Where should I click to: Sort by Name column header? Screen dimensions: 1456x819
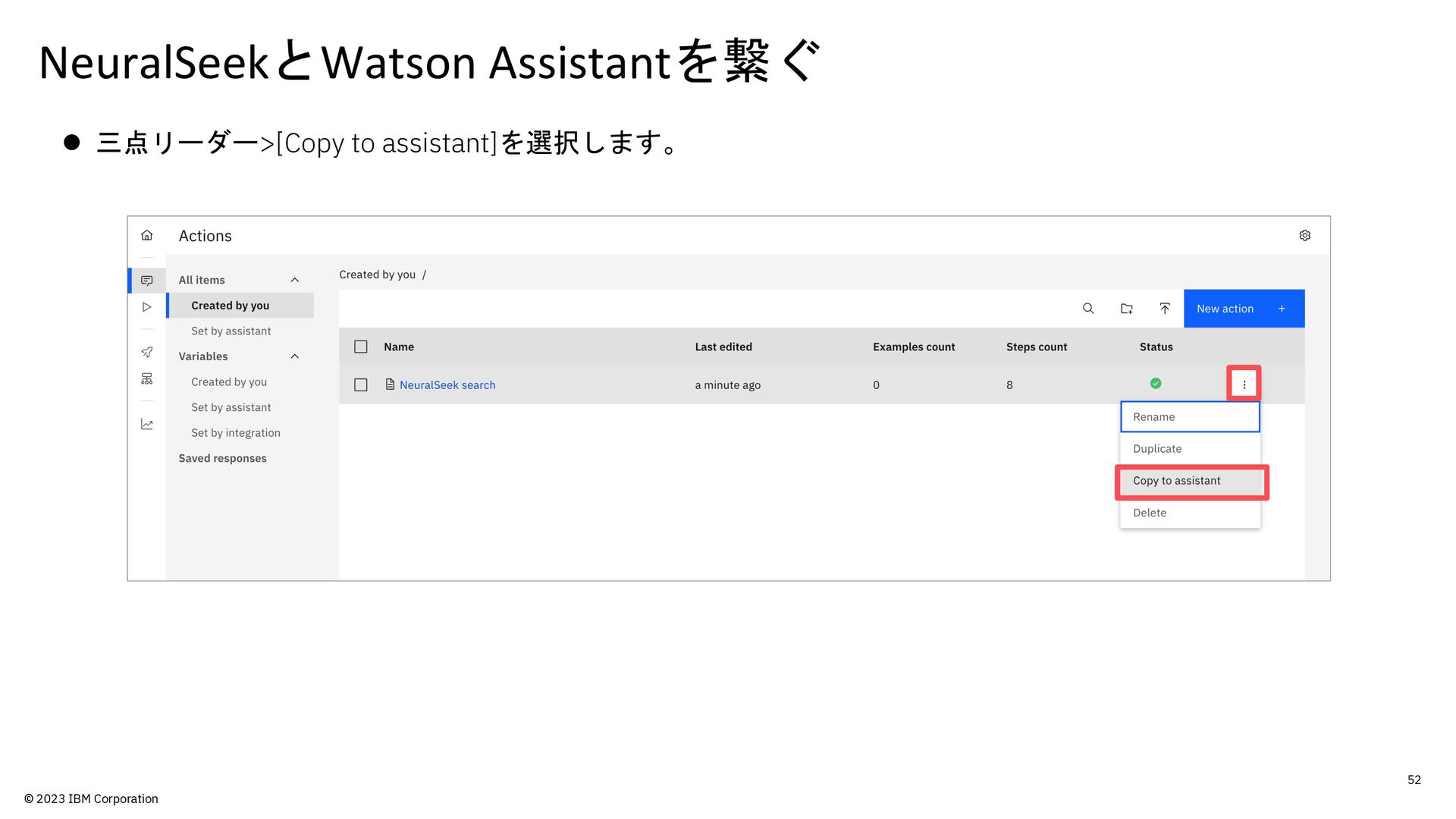point(399,347)
